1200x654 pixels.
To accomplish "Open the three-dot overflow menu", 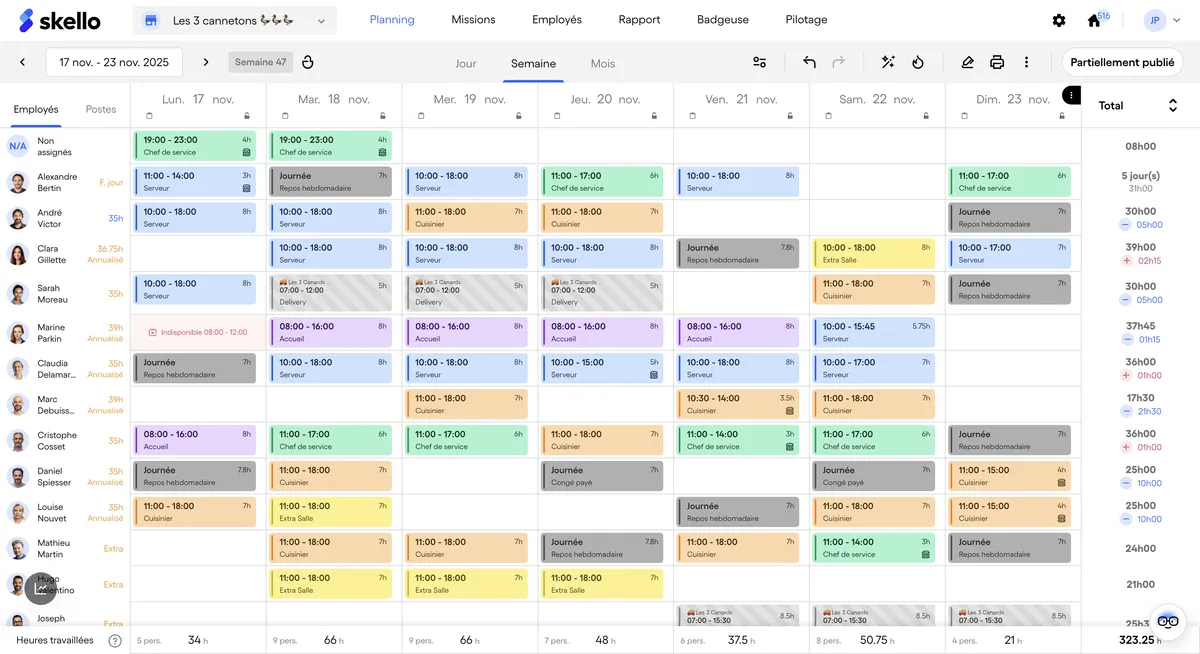I will [x=1027, y=62].
